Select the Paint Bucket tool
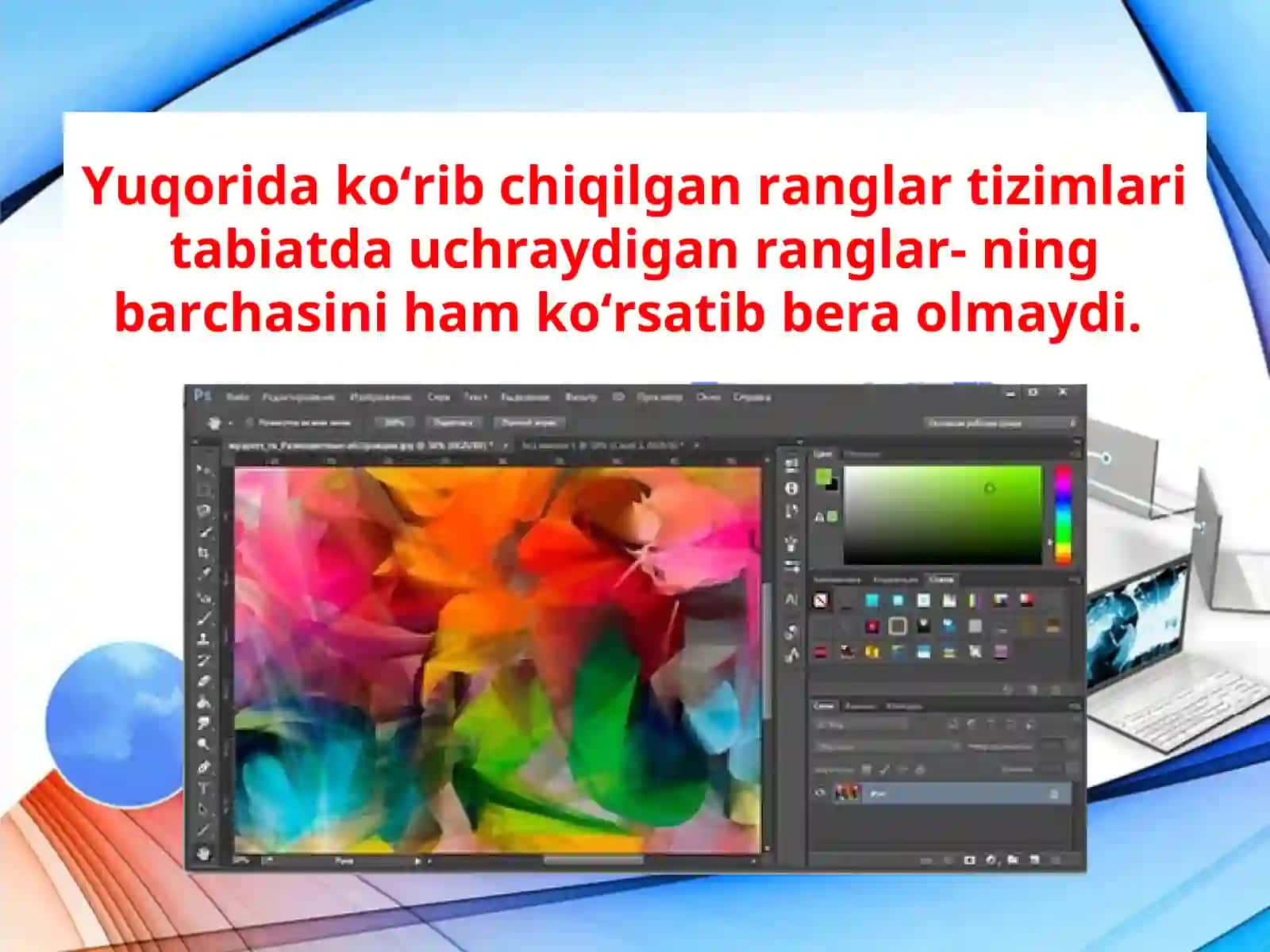Image resolution: width=1270 pixels, height=952 pixels. point(204,702)
